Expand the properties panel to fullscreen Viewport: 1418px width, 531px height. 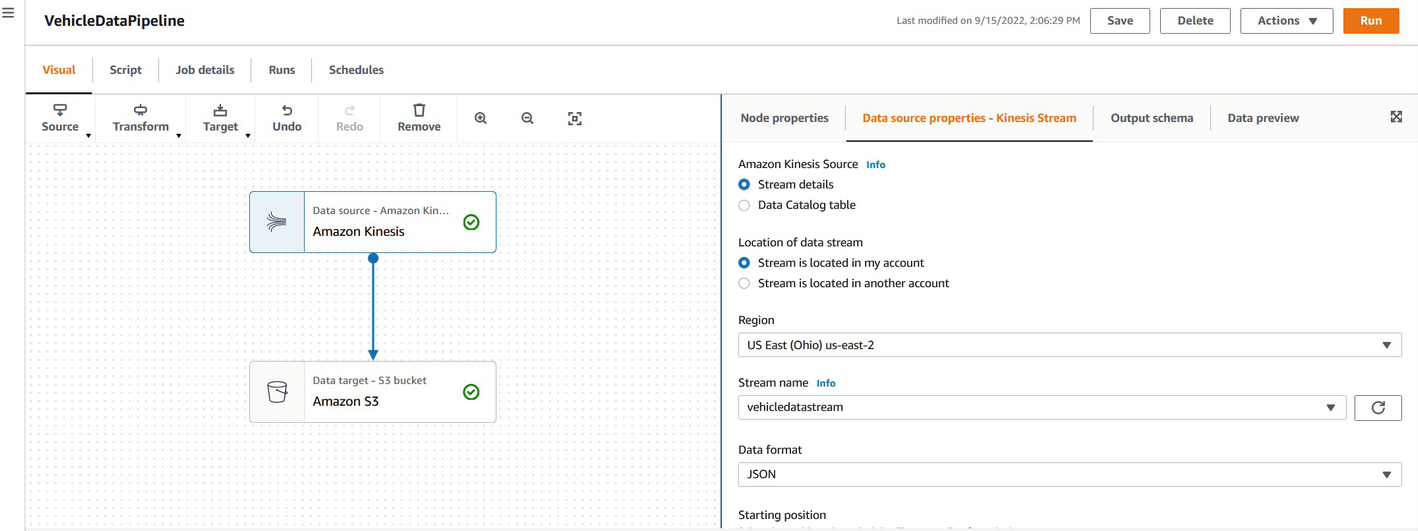click(x=1396, y=117)
